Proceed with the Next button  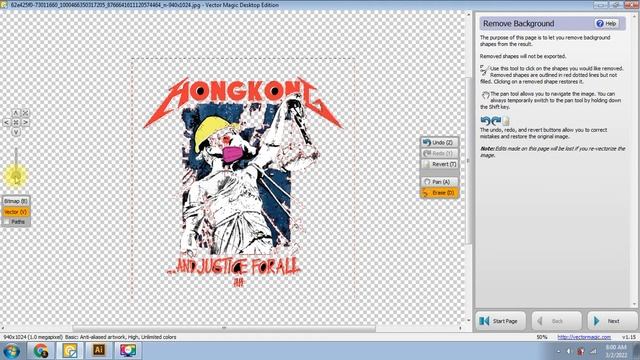612,321
